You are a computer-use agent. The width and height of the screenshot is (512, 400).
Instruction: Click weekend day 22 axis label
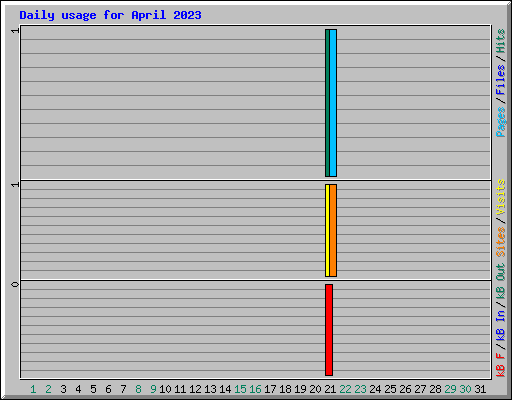pos(345,389)
